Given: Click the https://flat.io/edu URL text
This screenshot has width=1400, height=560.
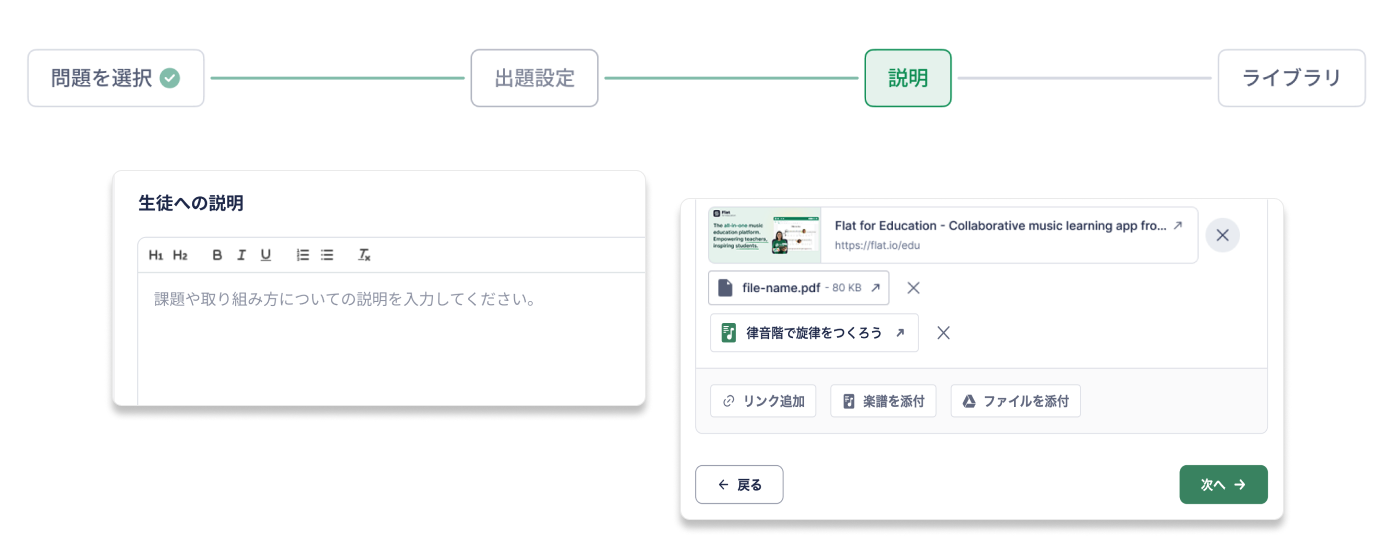Looking at the screenshot, I should (877, 245).
